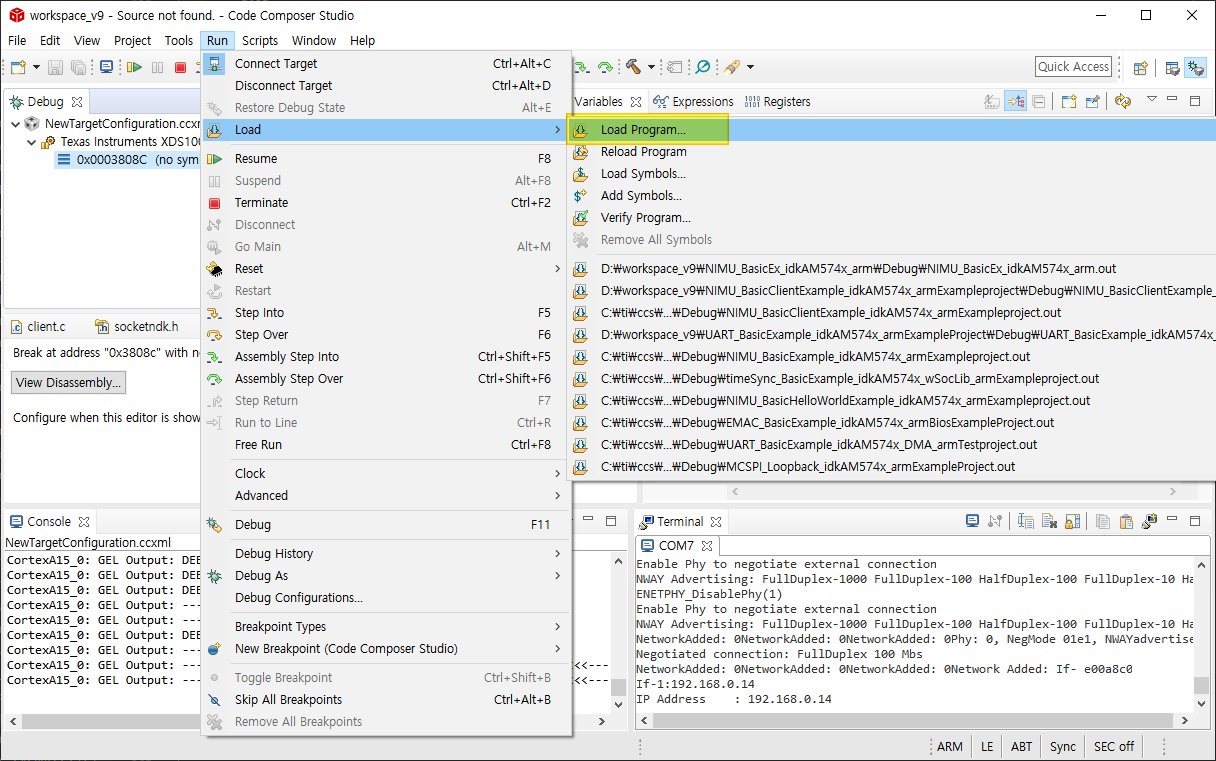Screen dimensions: 1216x761
Task: Open the highlighter pen dropdown arrow
Action: [x=750, y=67]
